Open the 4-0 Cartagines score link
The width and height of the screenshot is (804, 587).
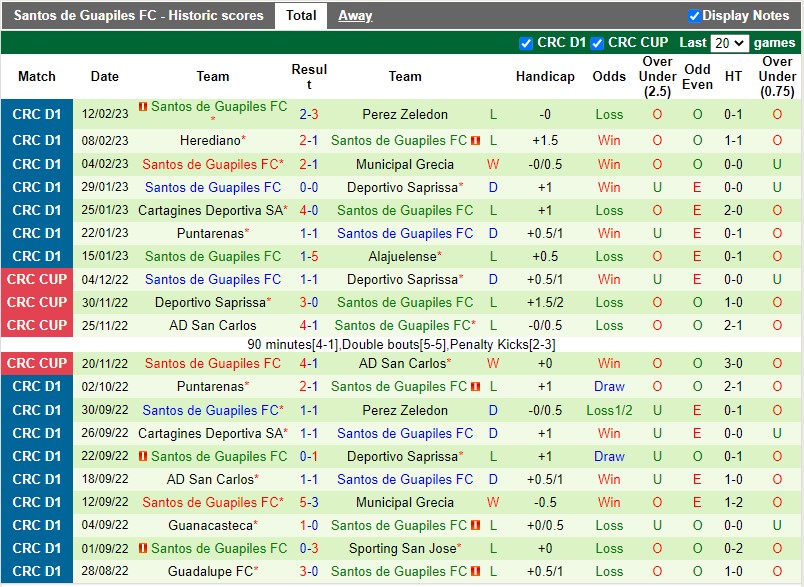[309, 210]
